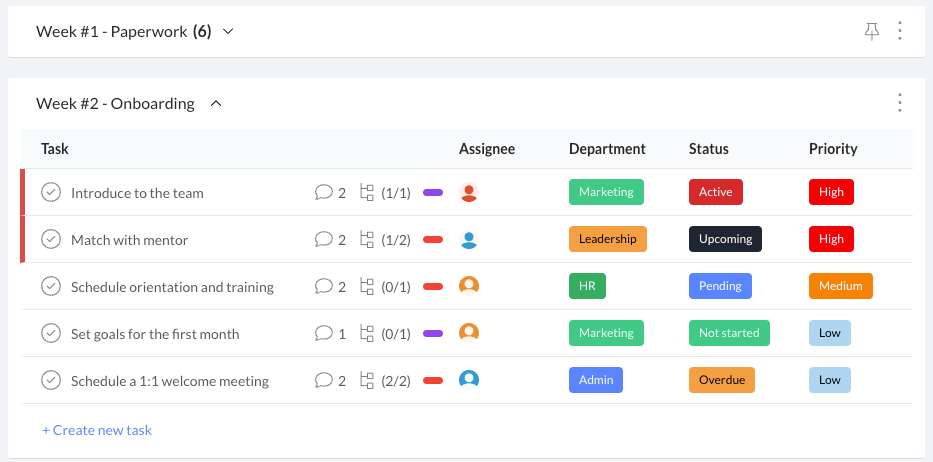933x462 pixels.
Task: Open the Introduce to the team task
Action: 137,193
